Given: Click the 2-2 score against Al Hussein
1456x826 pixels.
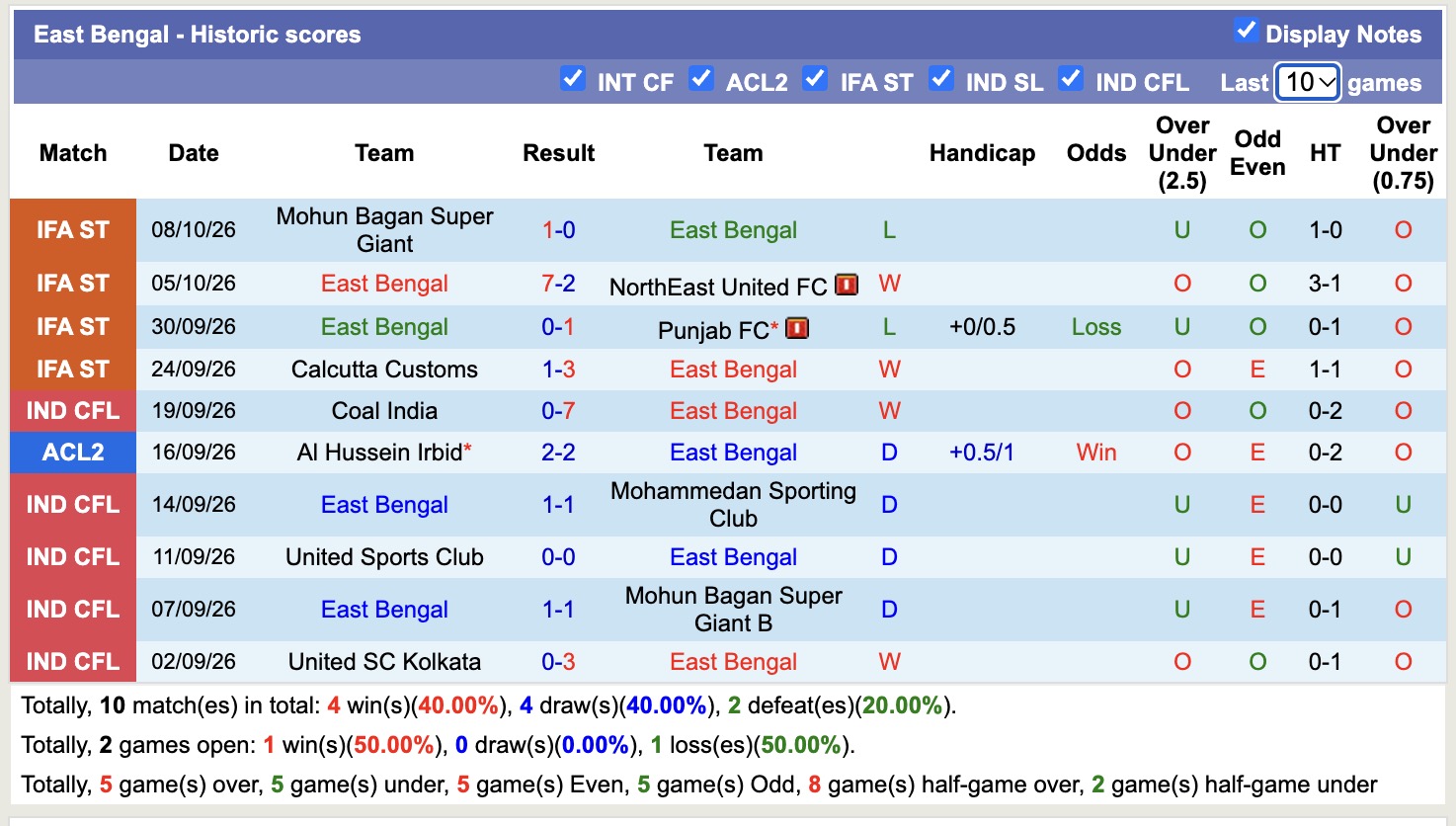Looking at the screenshot, I should (558, 453).
